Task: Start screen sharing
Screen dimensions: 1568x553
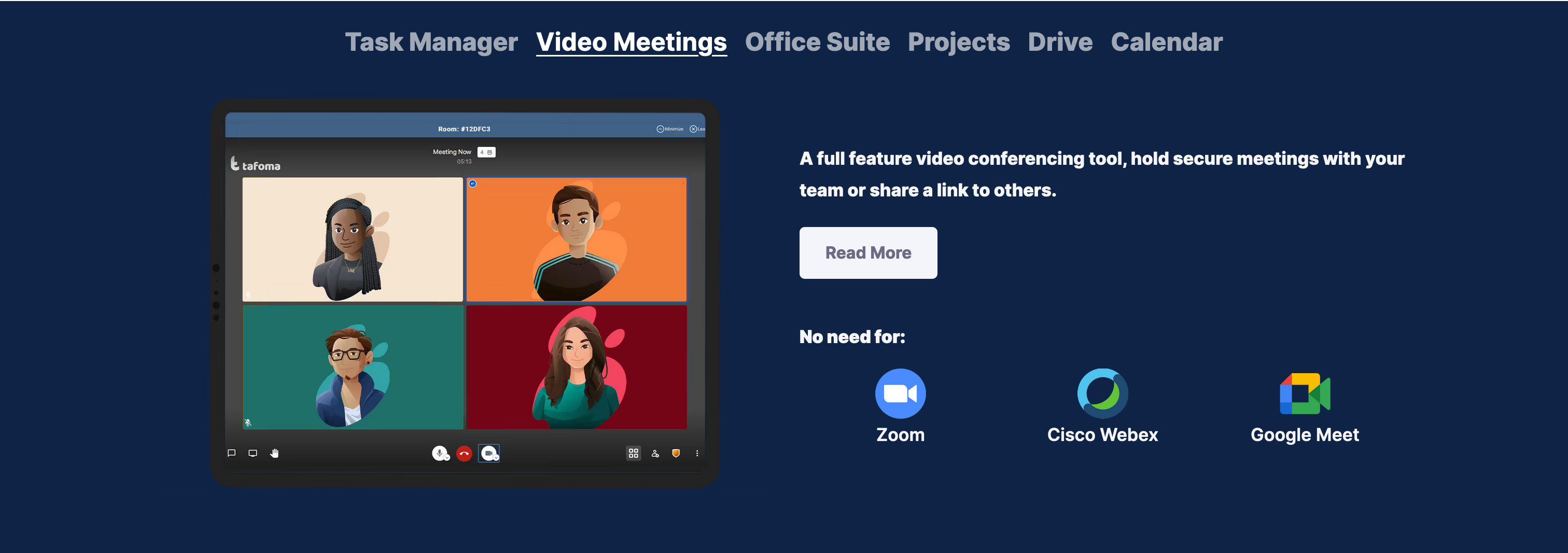Action: 253,452
